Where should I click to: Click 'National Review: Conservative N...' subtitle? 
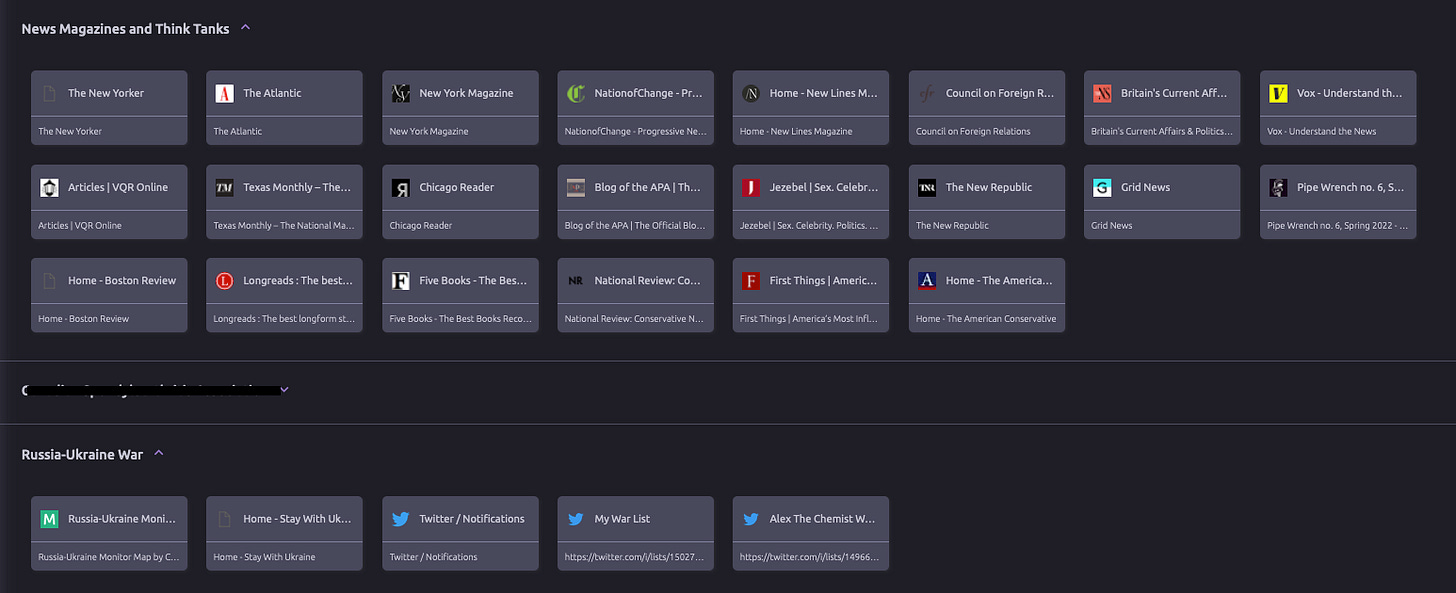click(635, 319)
